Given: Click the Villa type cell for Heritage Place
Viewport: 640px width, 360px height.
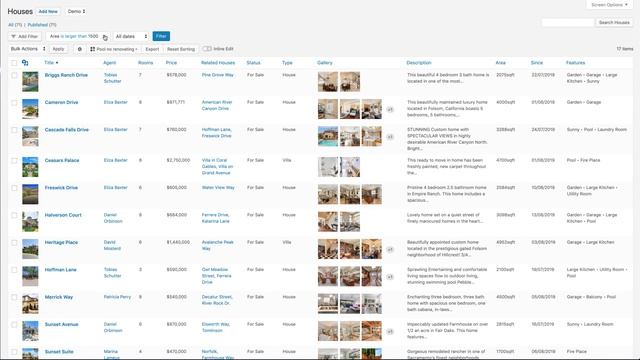Looking at the screenshot, I should click(287, 242).
